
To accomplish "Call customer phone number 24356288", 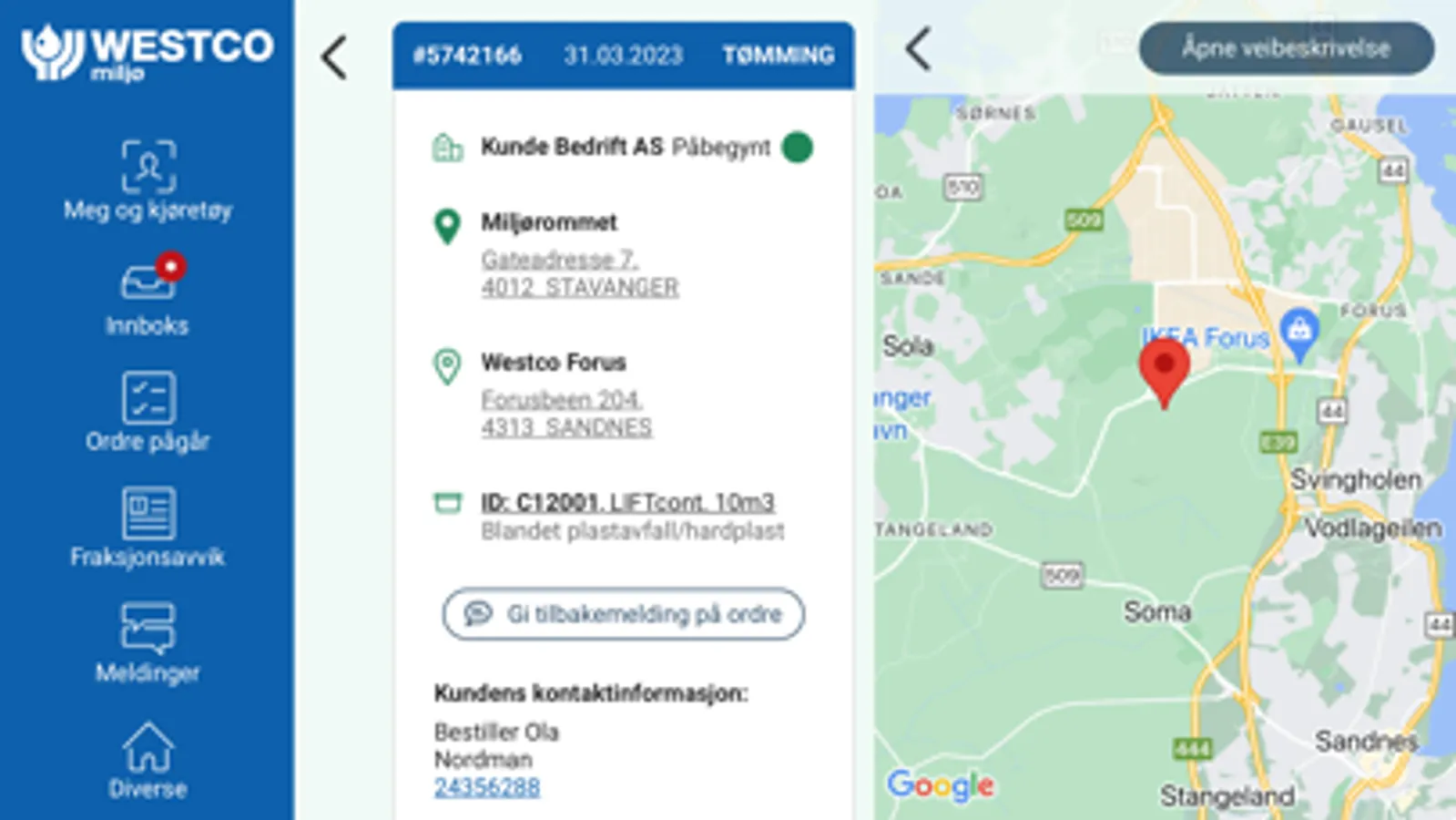I will [x=487, y=787].
